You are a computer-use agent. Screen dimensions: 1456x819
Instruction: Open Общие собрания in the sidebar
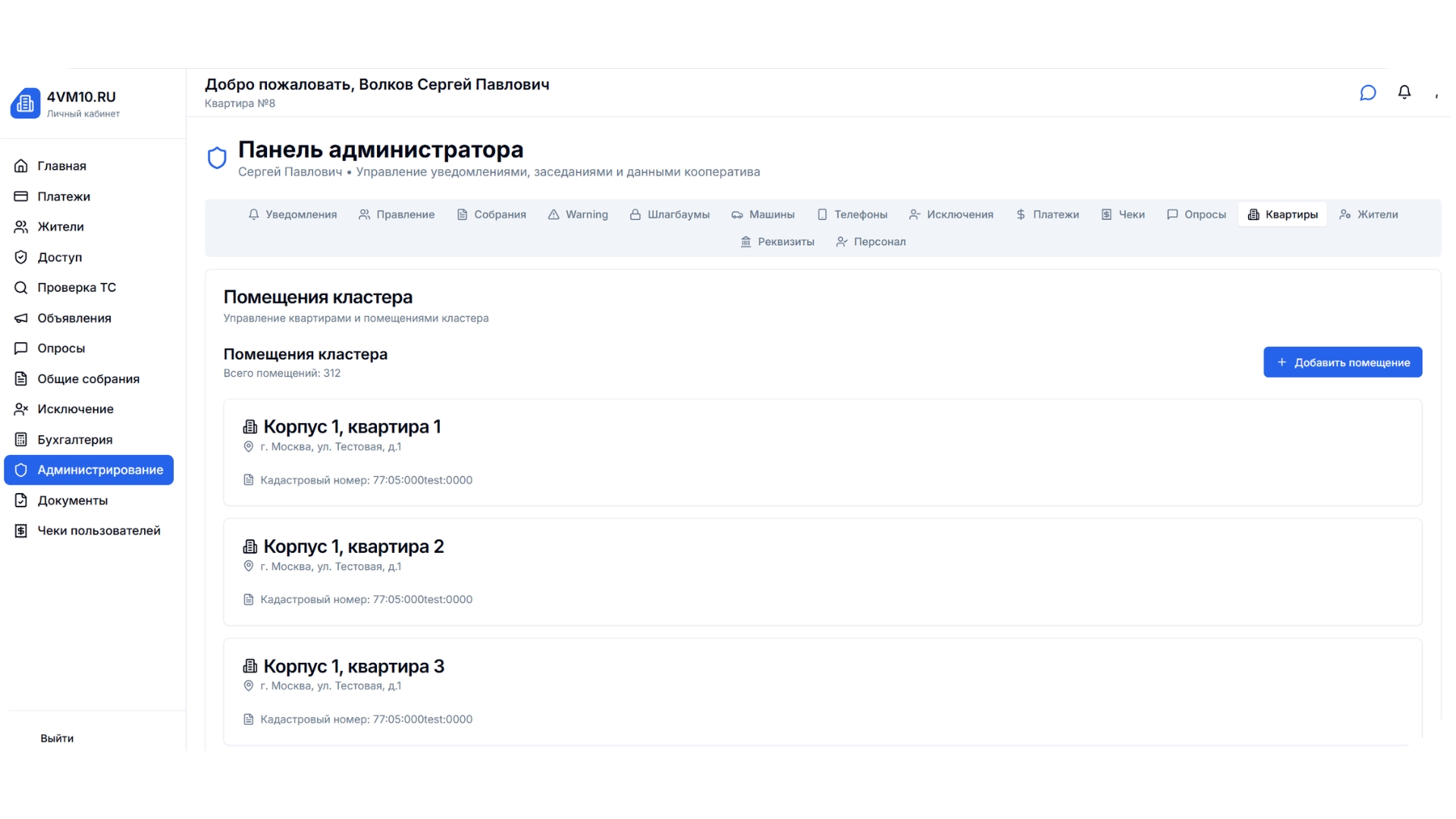(88, 378)
